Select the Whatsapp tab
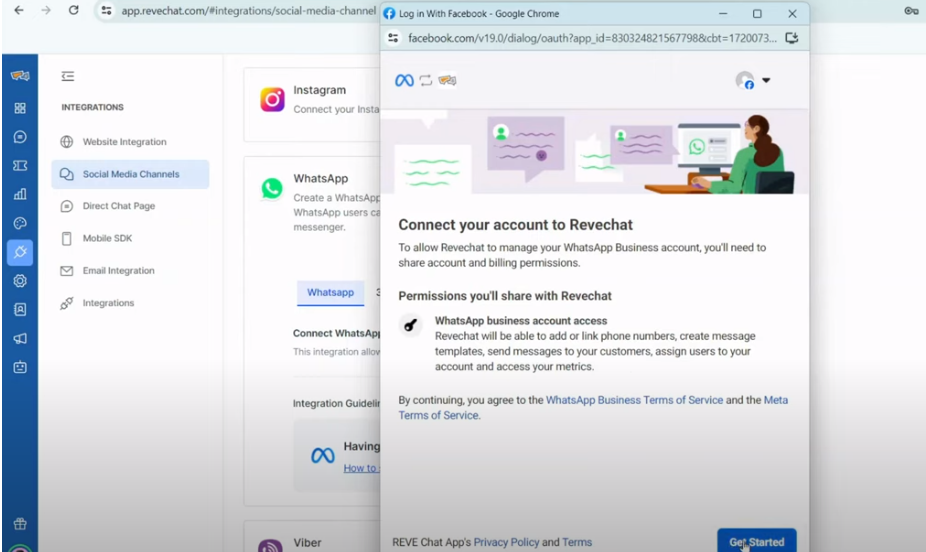The image size is (926, 552). coord(330,293)
